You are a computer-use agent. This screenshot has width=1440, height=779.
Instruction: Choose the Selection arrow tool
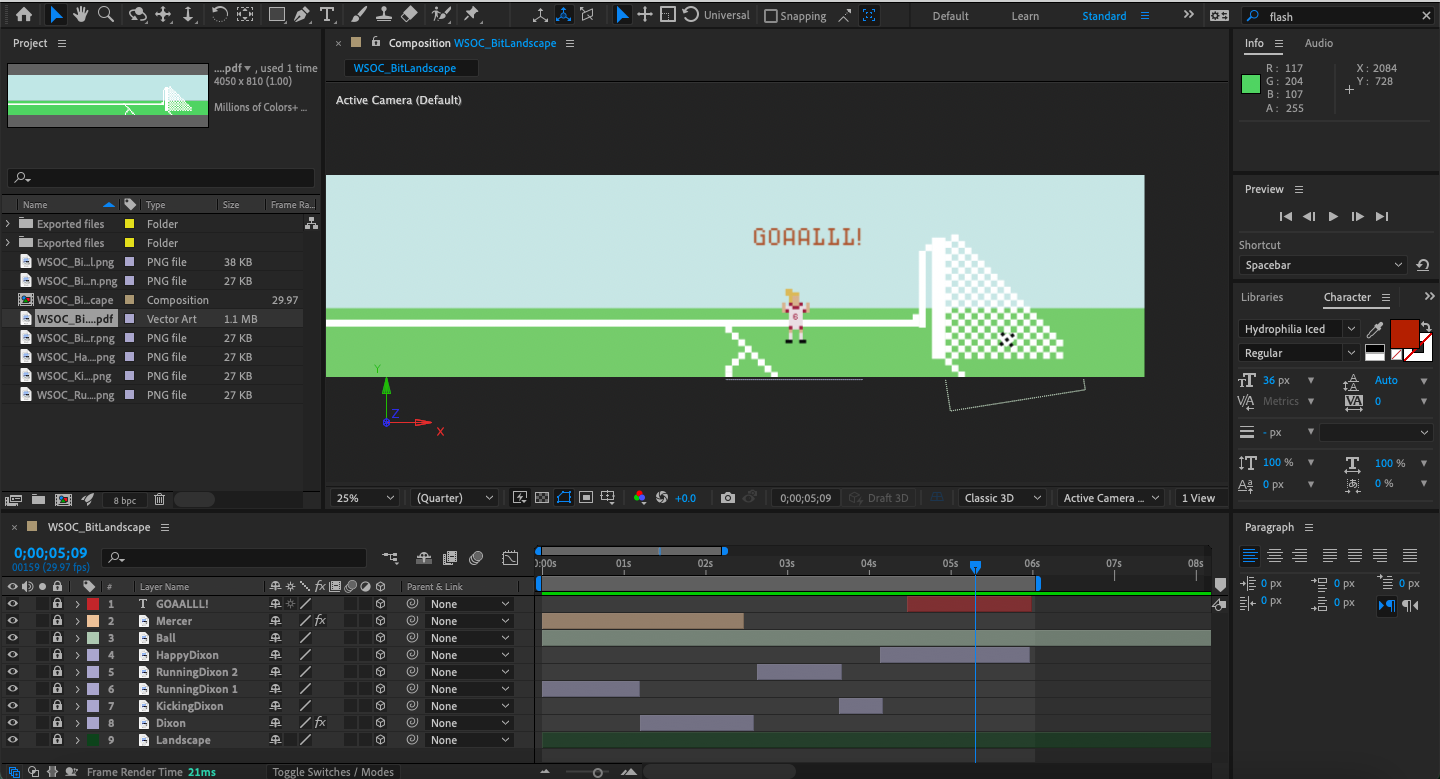click(x=55, y=15)
